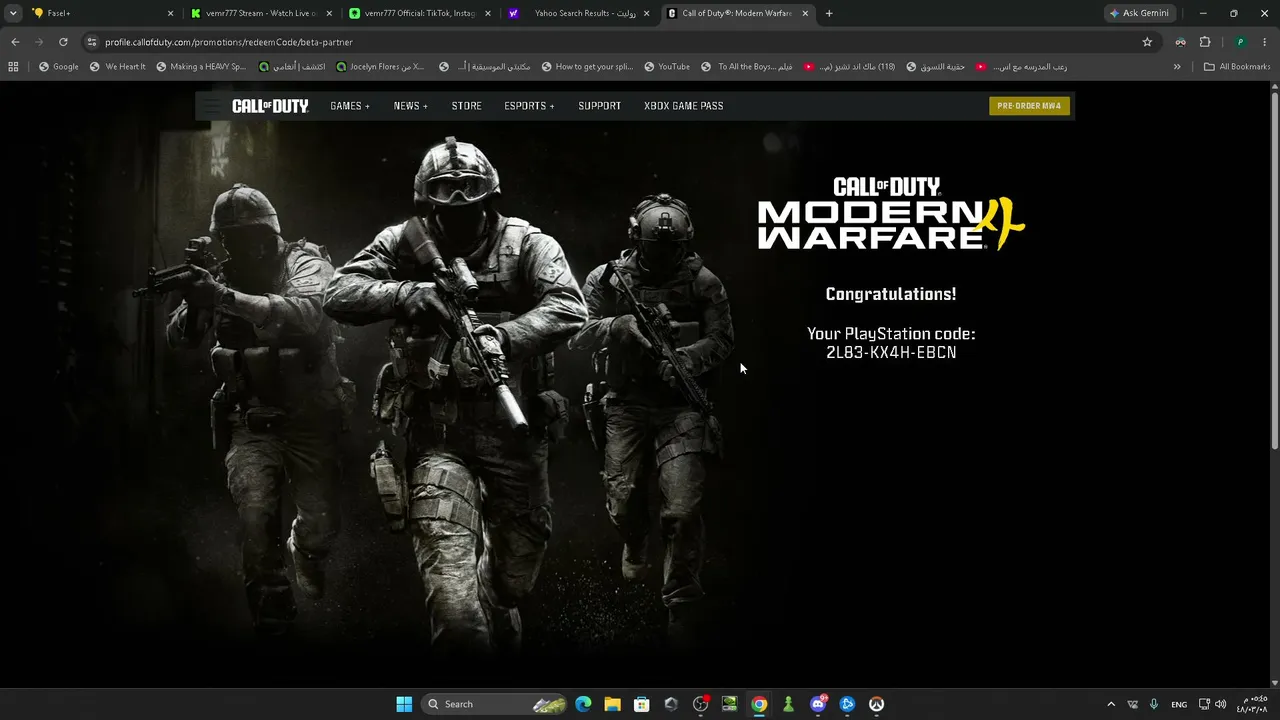
Task: Open the Battle.net taskbar icon
Action: 847,704
